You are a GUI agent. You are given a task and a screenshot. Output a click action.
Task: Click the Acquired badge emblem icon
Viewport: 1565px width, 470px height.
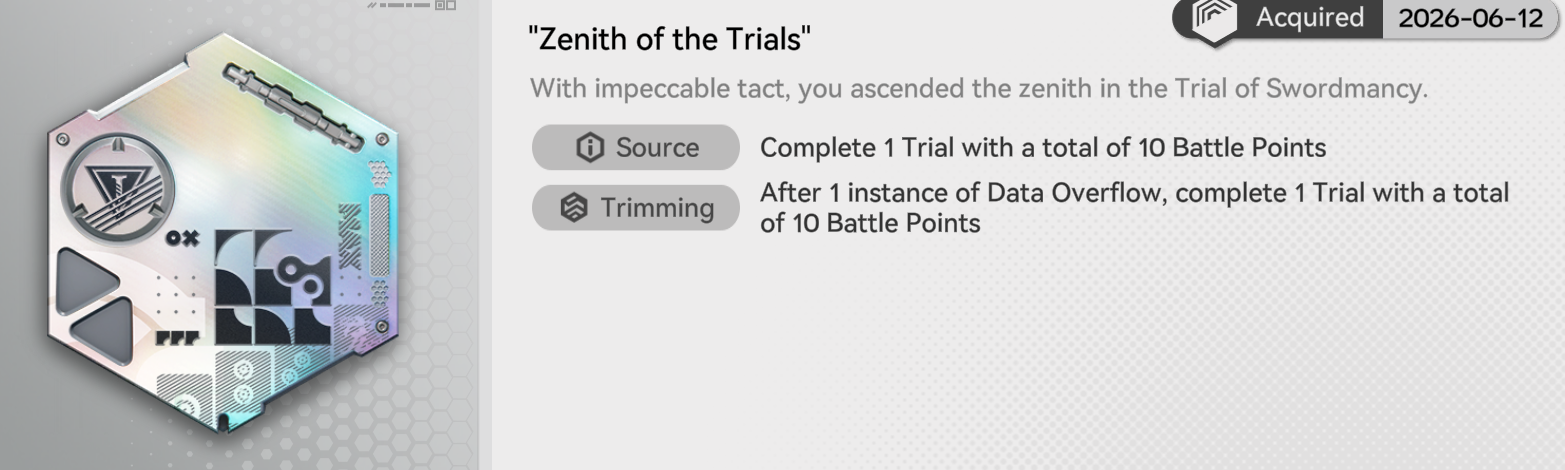(x=1214, y=20)
